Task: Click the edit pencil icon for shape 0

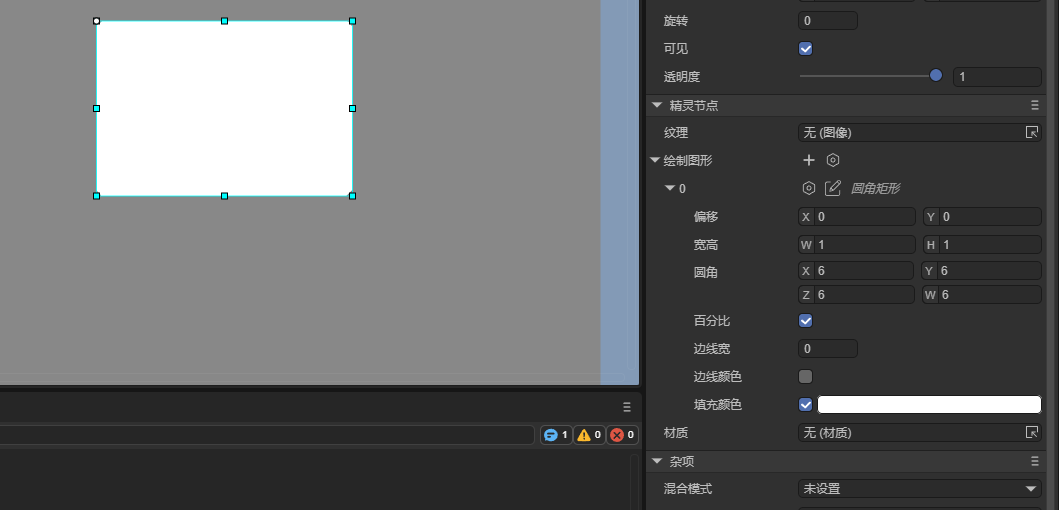Action: [833, 188]
